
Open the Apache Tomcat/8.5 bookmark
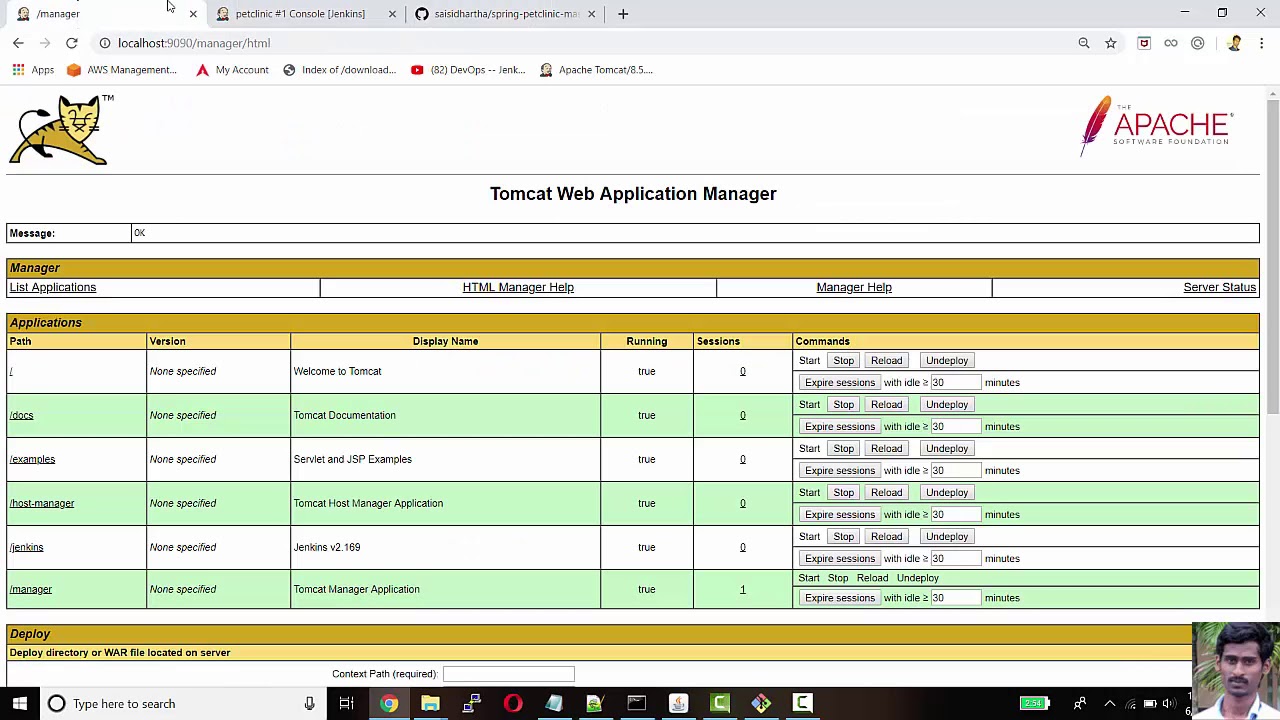(596, 70)
